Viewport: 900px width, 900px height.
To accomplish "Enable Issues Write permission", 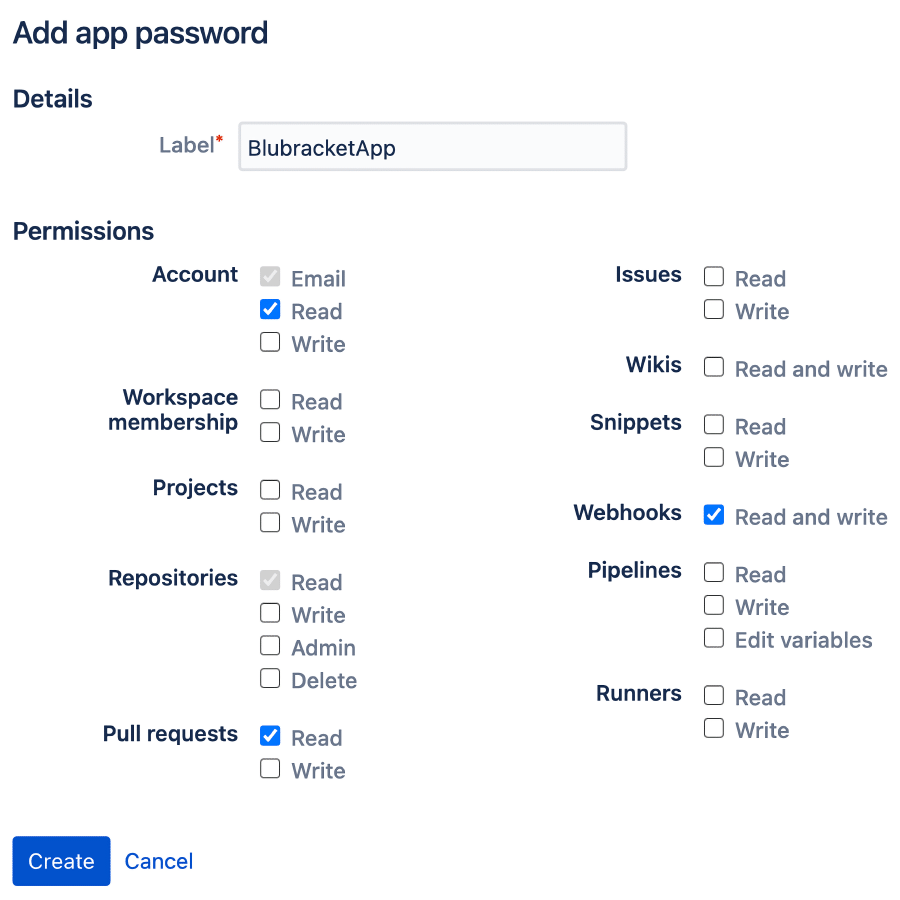I will coord(714,310).
